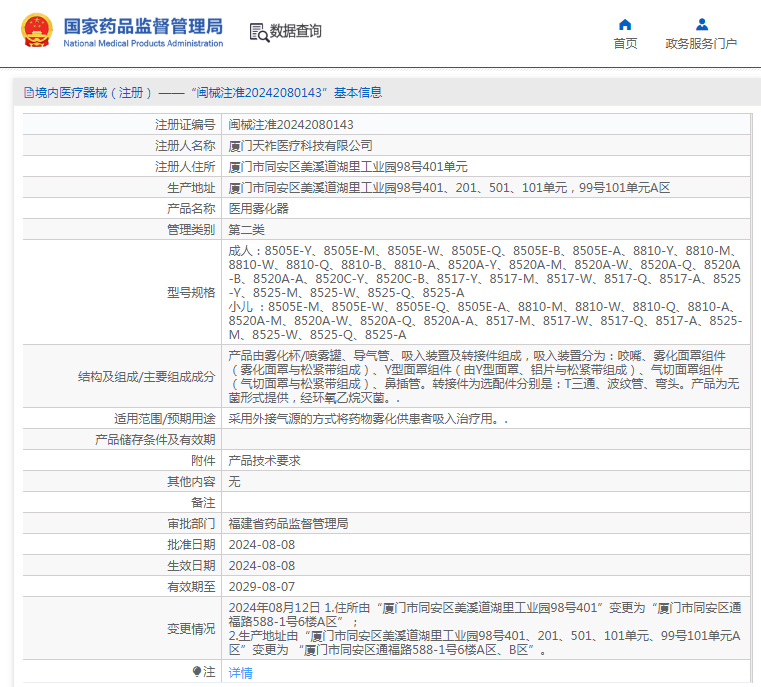Click 产品技术要求 attachment text

pos(265,460)
